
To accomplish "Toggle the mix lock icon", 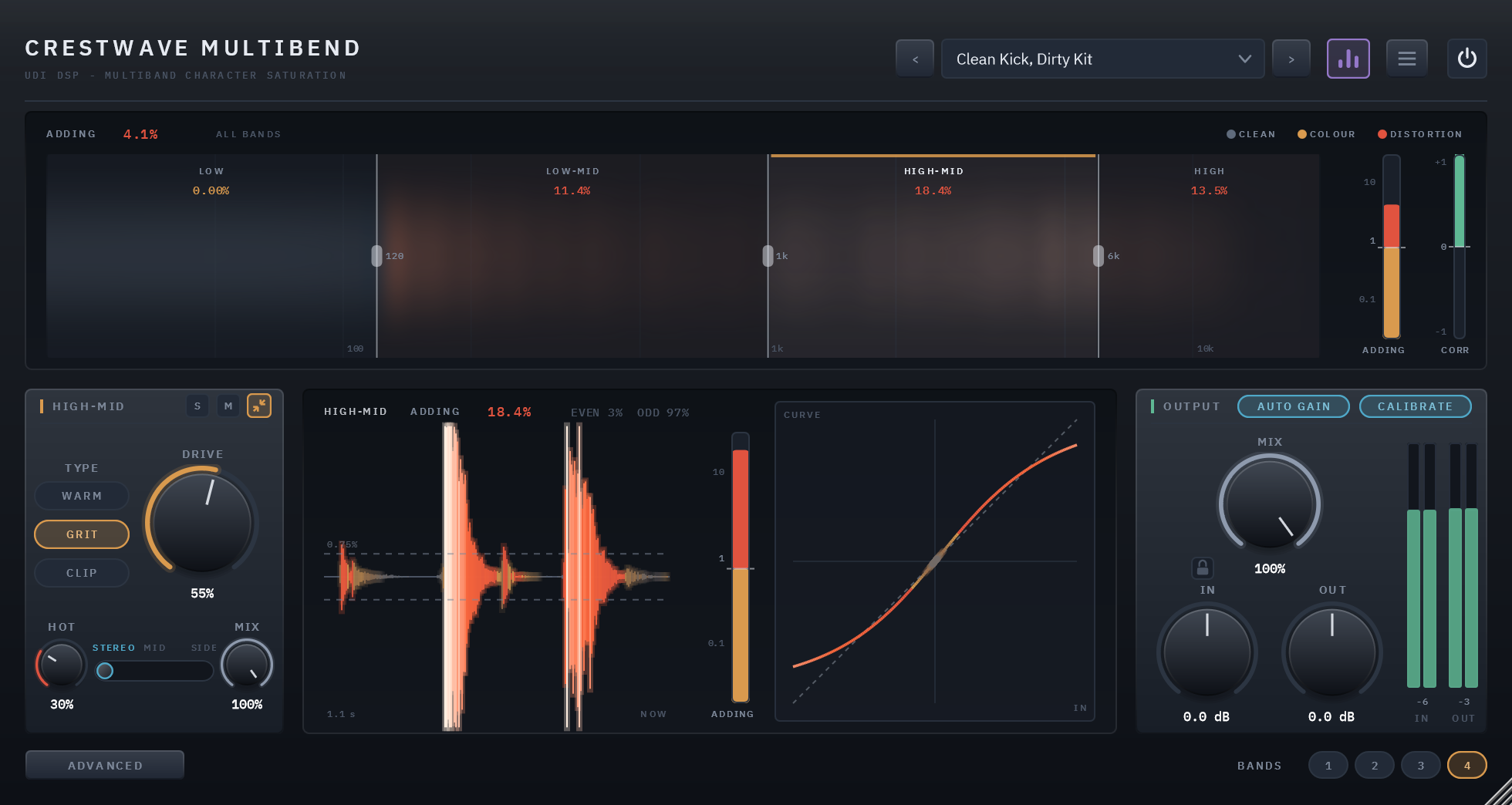I will (1202, 568).
